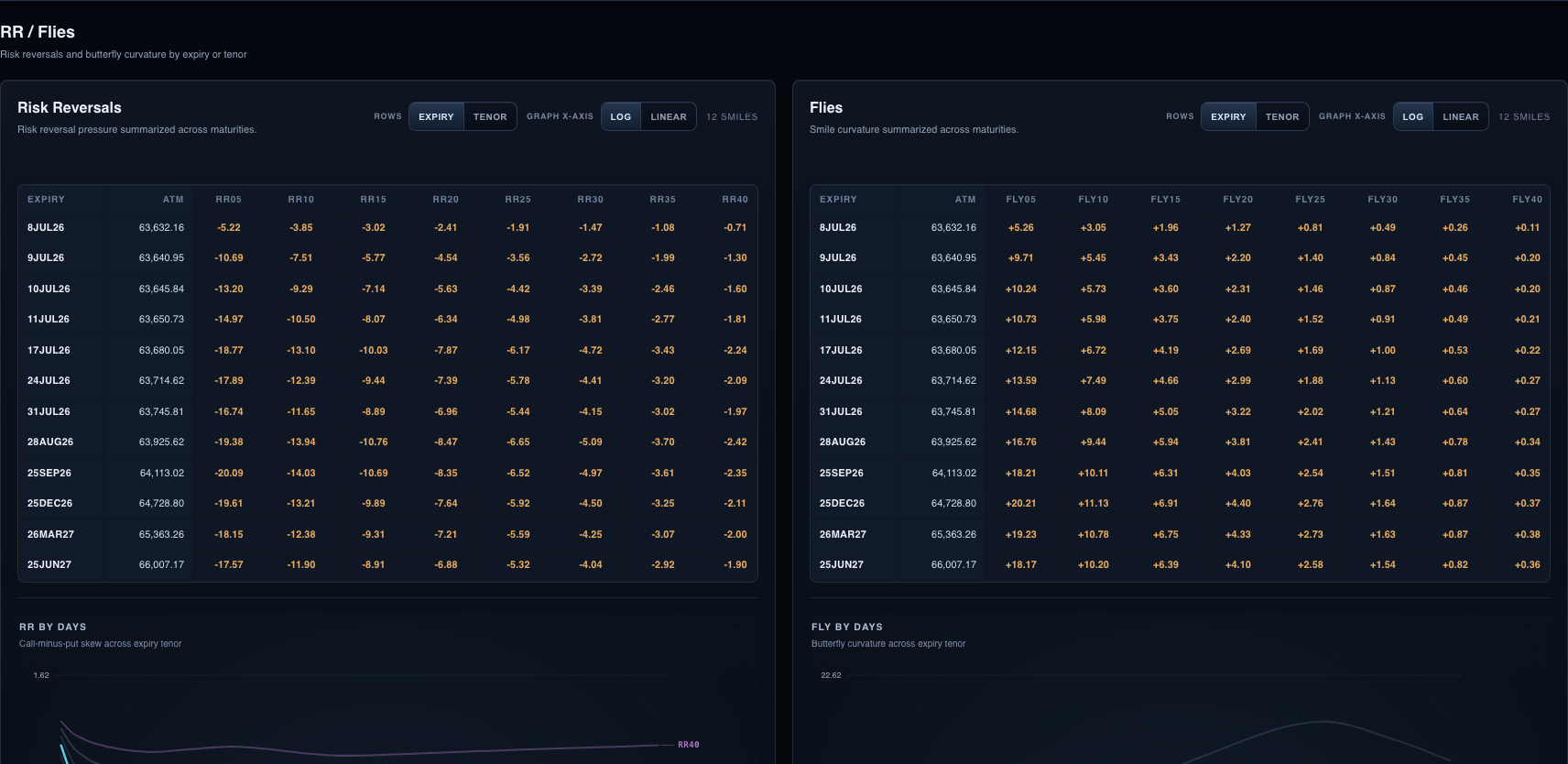Select 10JUL26 row in Risk Reversals table
This screenshot has height=764, width=1568.
387,289
